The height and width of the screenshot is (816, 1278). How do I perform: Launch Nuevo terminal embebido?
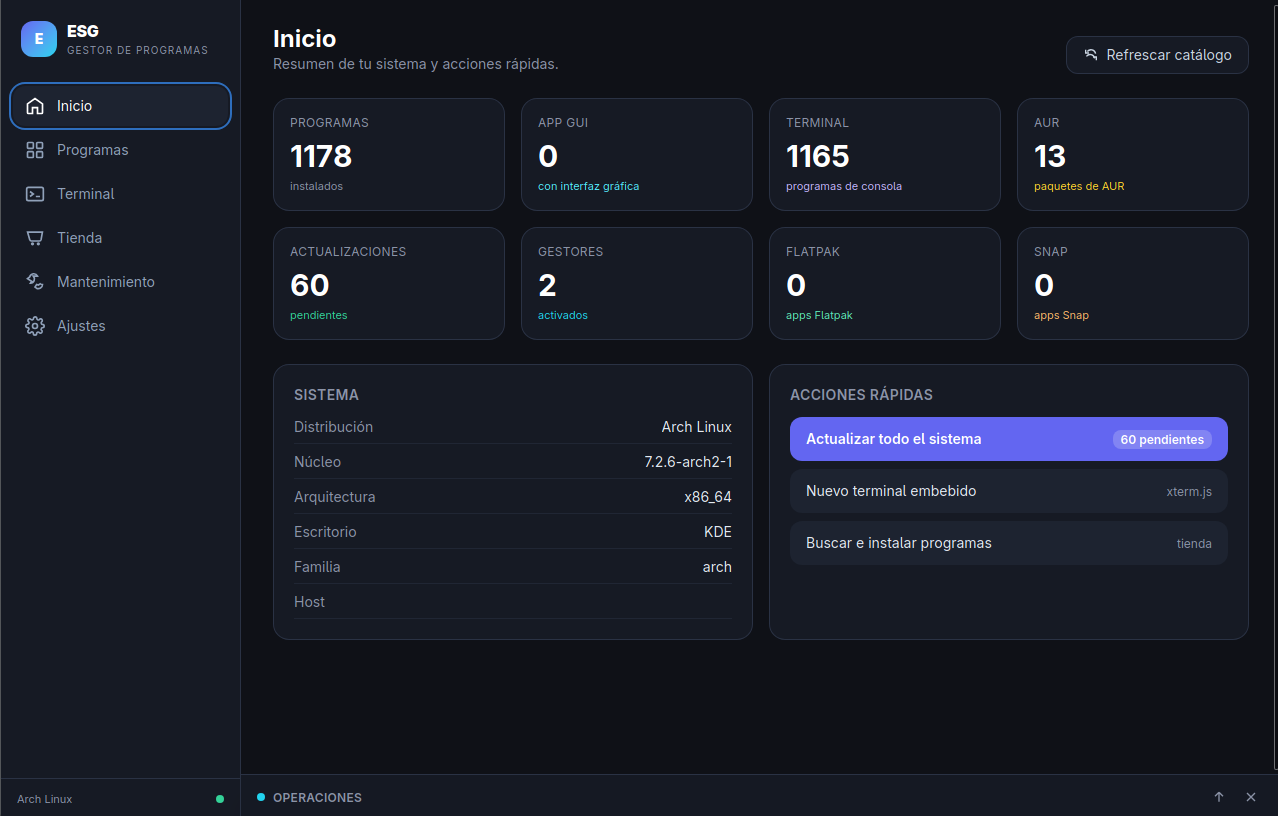click(x=1009, y=491)
